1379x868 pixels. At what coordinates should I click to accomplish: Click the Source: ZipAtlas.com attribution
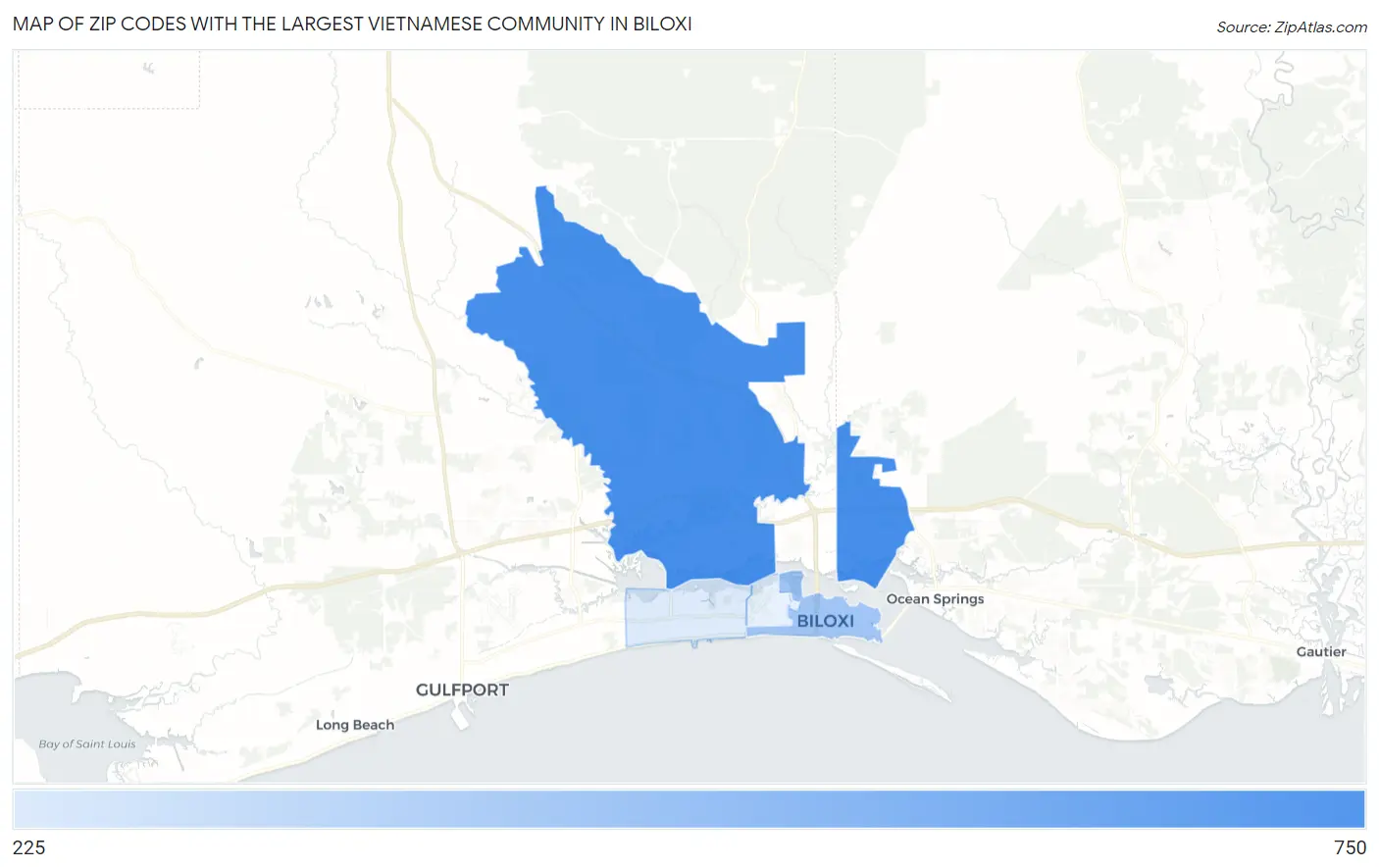pos(1292,27)
